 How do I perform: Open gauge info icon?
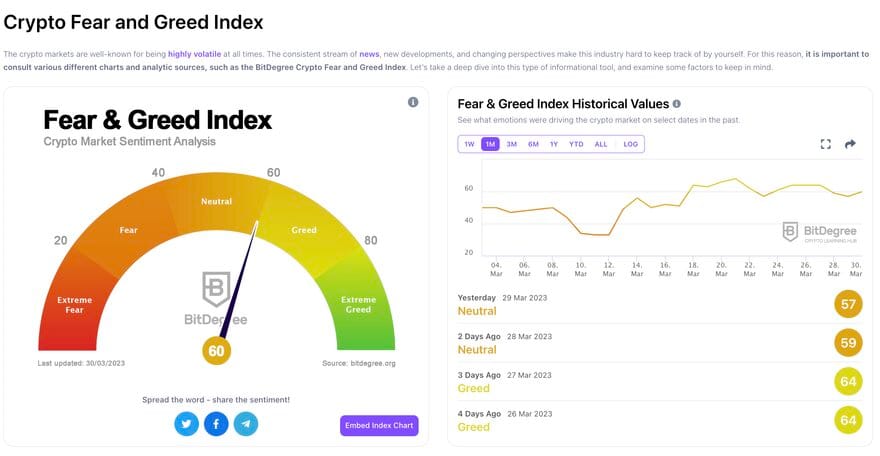[x=413, y=102]
